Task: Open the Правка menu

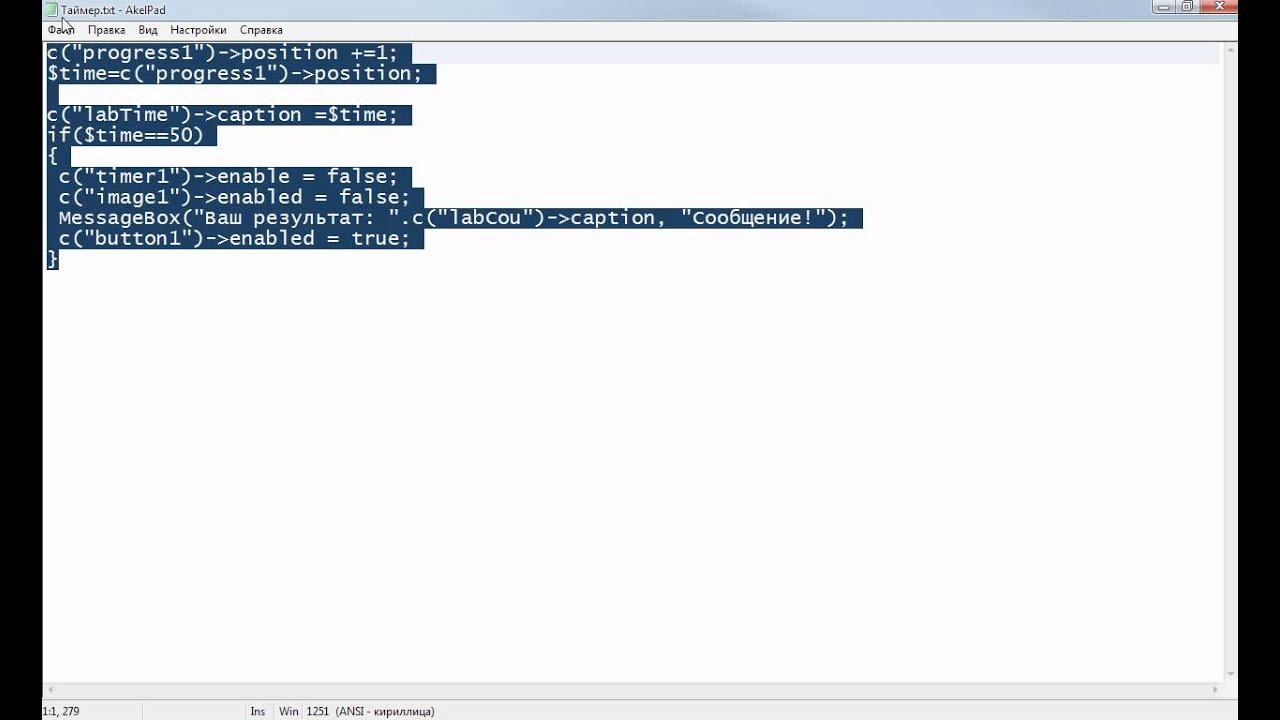Action: tap(106, 30)
